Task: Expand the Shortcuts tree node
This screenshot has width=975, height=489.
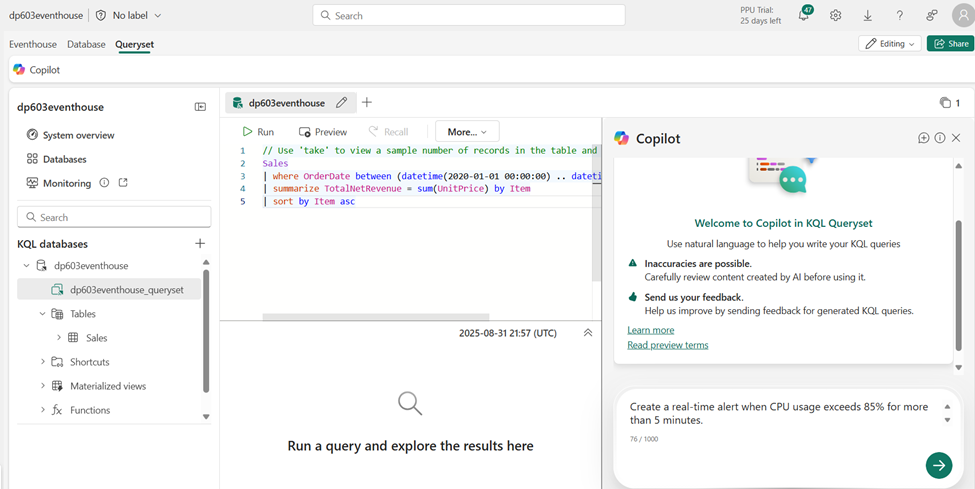Action: (42, 361)
